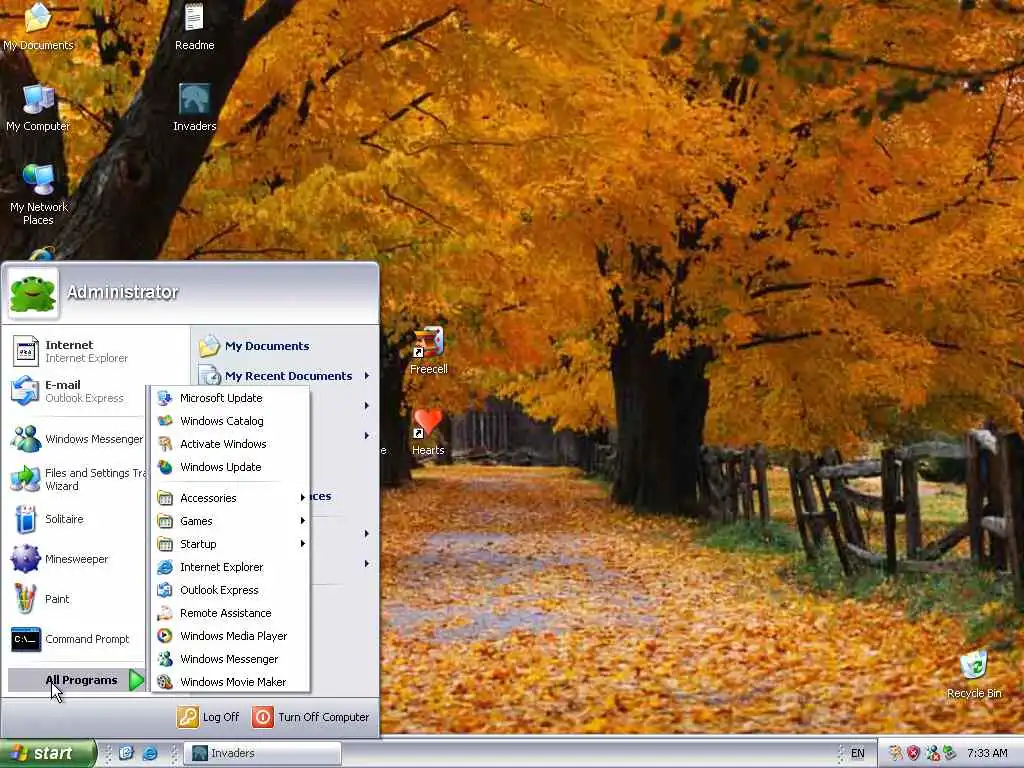Expand the Games submenu
The width and height of the screenshot is (1024, 768).
[231, 520]
